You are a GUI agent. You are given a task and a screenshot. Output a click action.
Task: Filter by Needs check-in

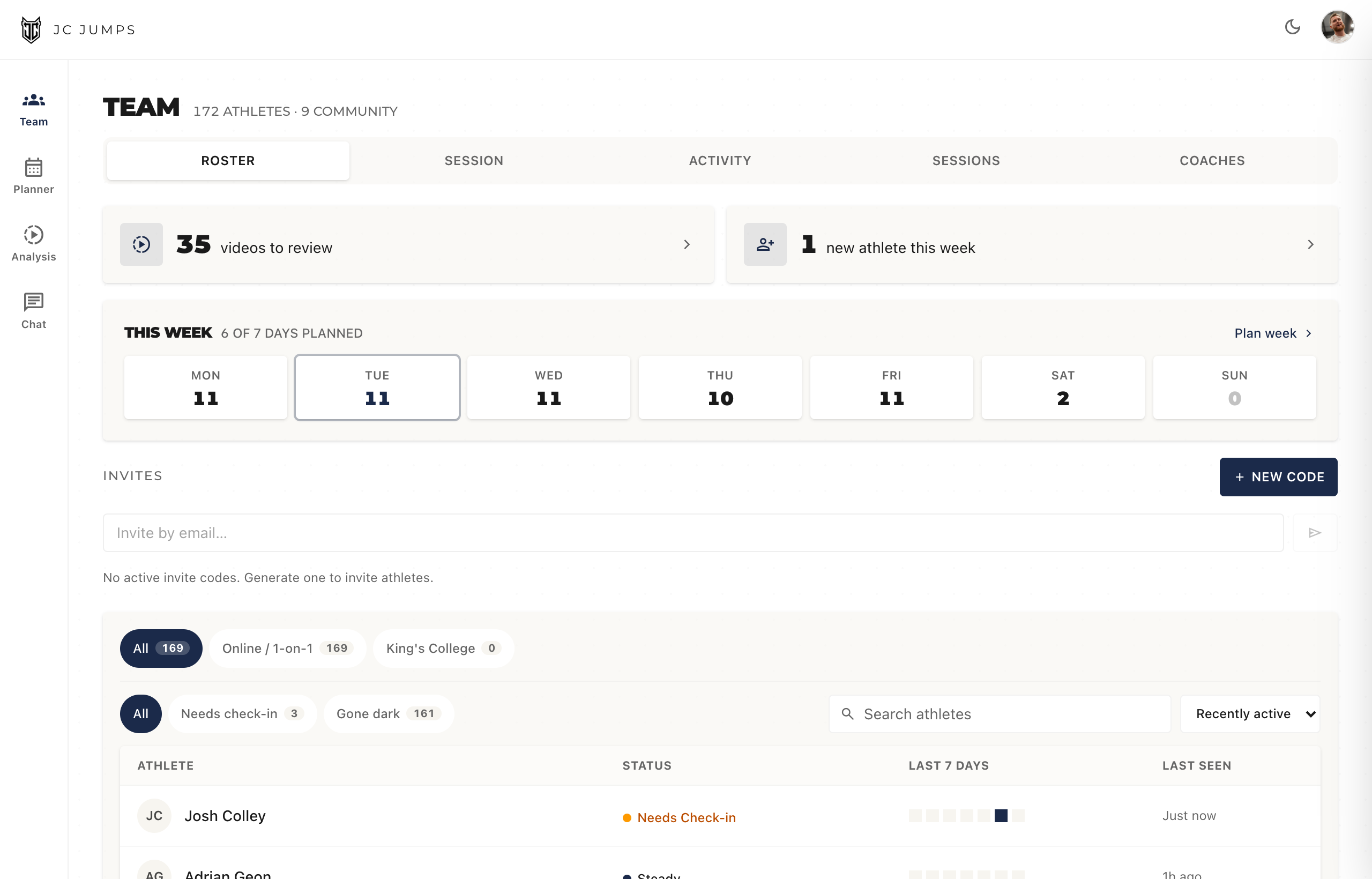point(243,713)
